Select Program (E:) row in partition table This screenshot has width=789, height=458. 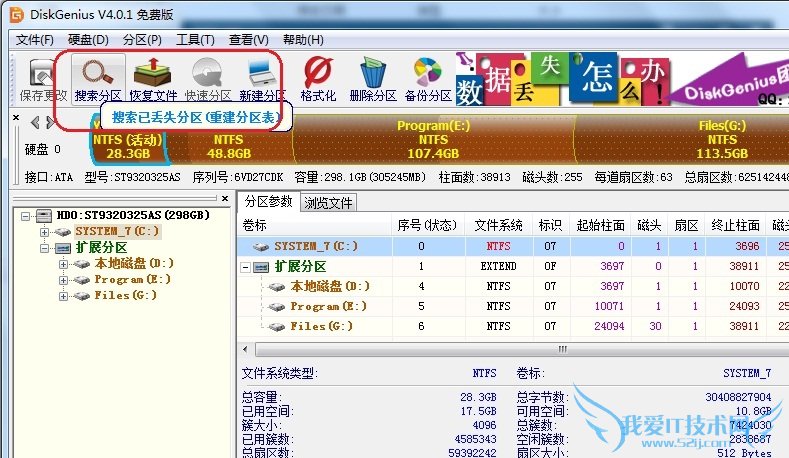(x=513, y=306)
